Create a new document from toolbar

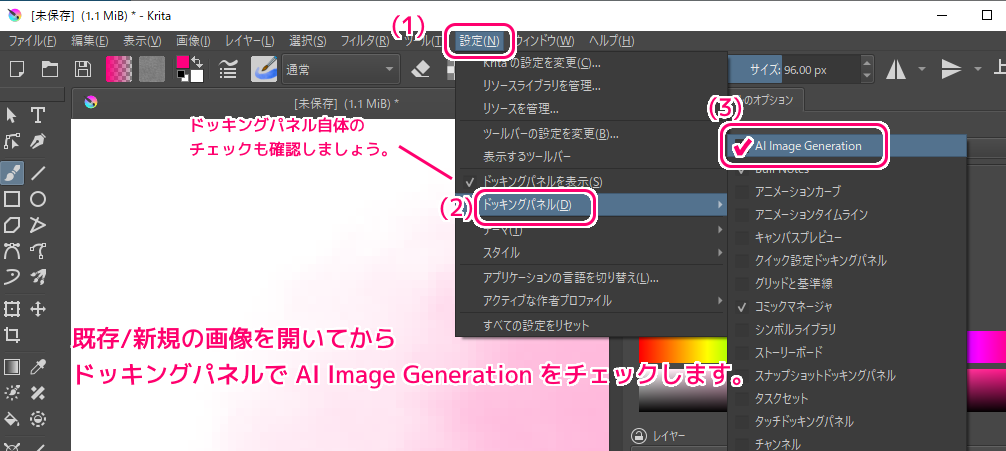[17, 69]
